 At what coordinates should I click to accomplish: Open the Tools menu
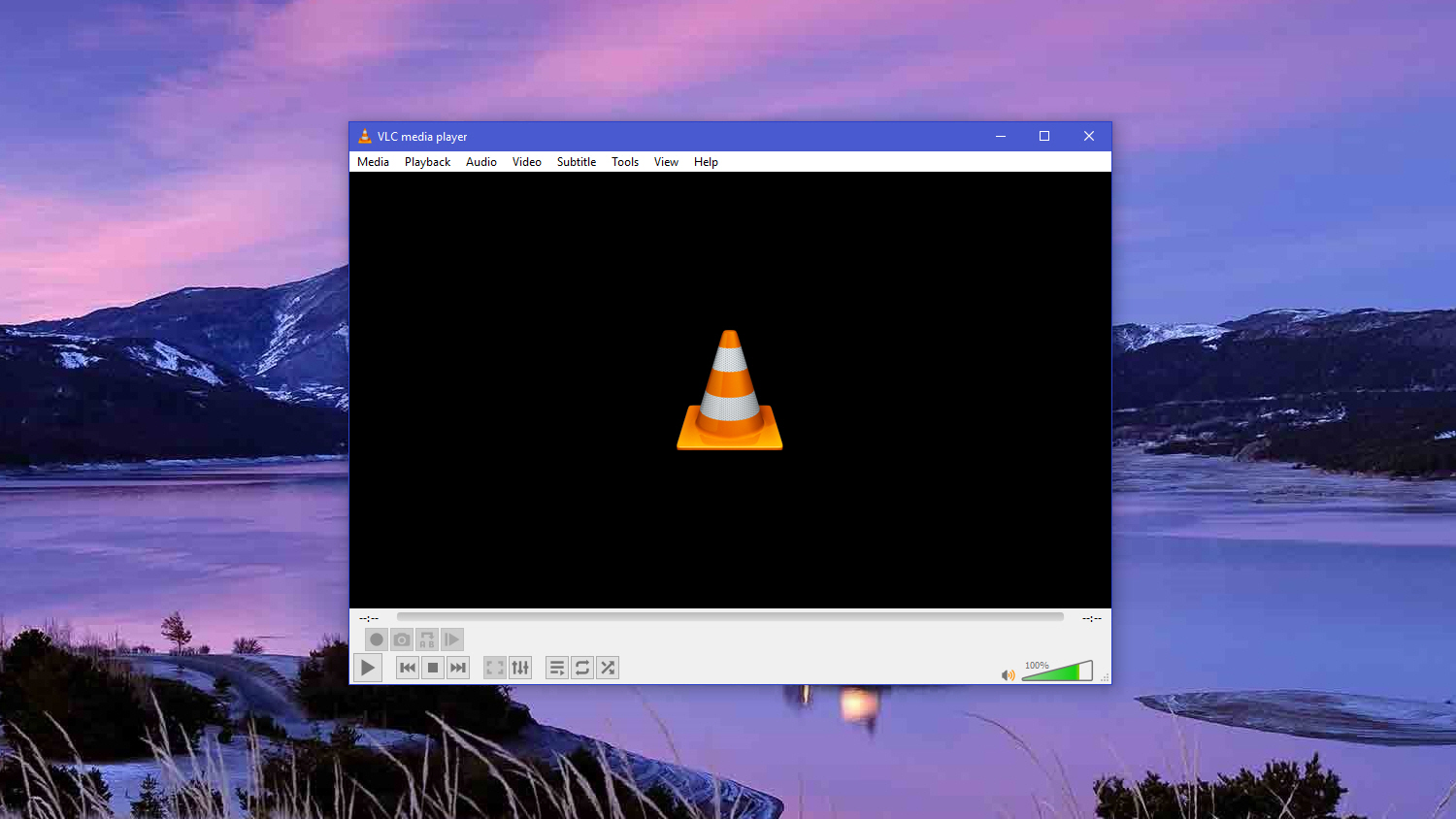click(x=624, y=161)
